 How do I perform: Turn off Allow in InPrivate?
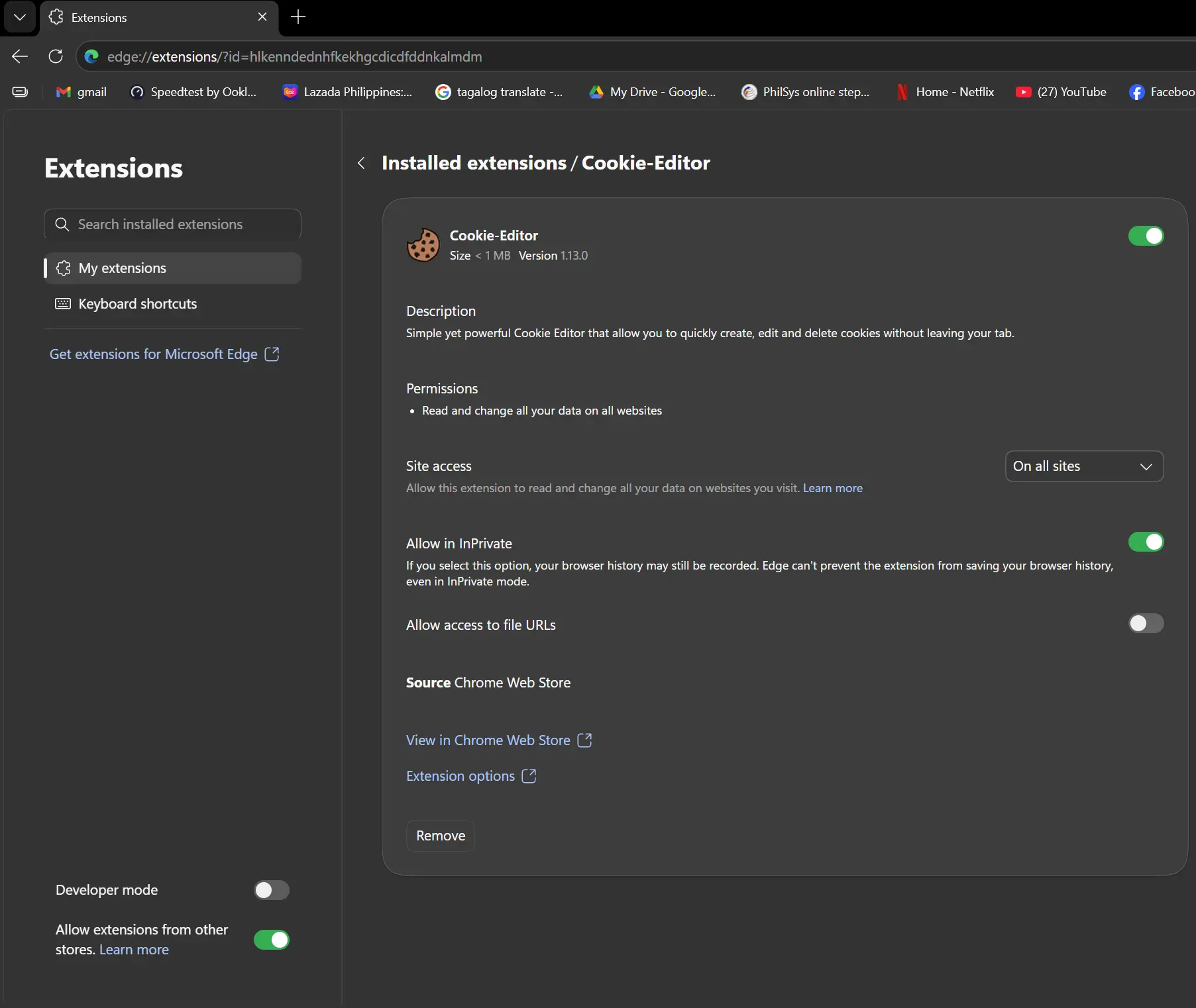tap(1146, 542)
